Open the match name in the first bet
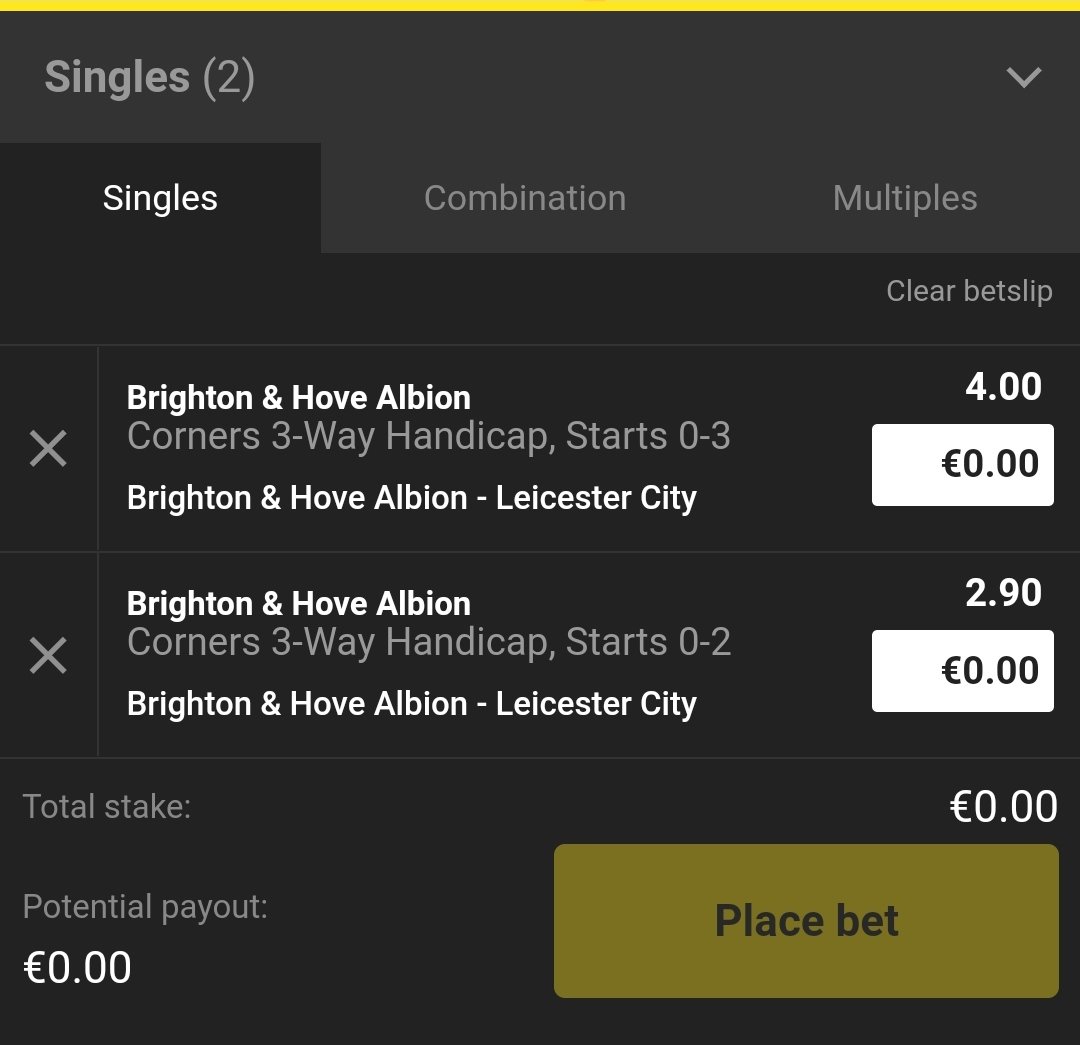1080x1045 pixels. coord(412,498)
